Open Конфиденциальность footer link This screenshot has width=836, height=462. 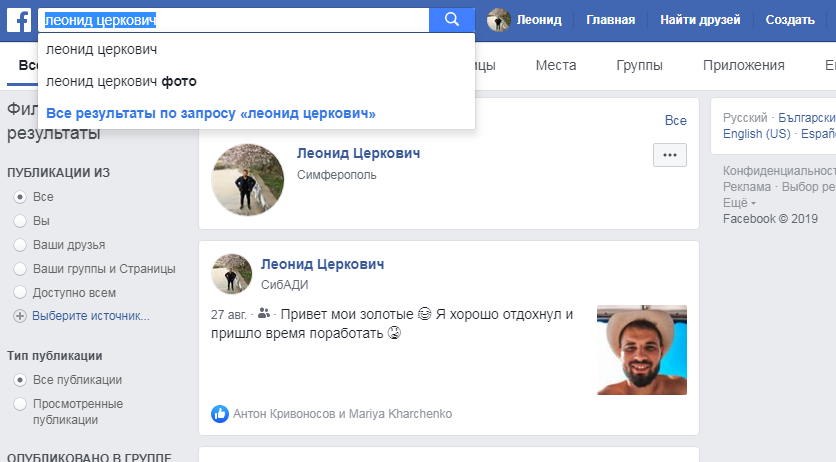click(779, 171)
